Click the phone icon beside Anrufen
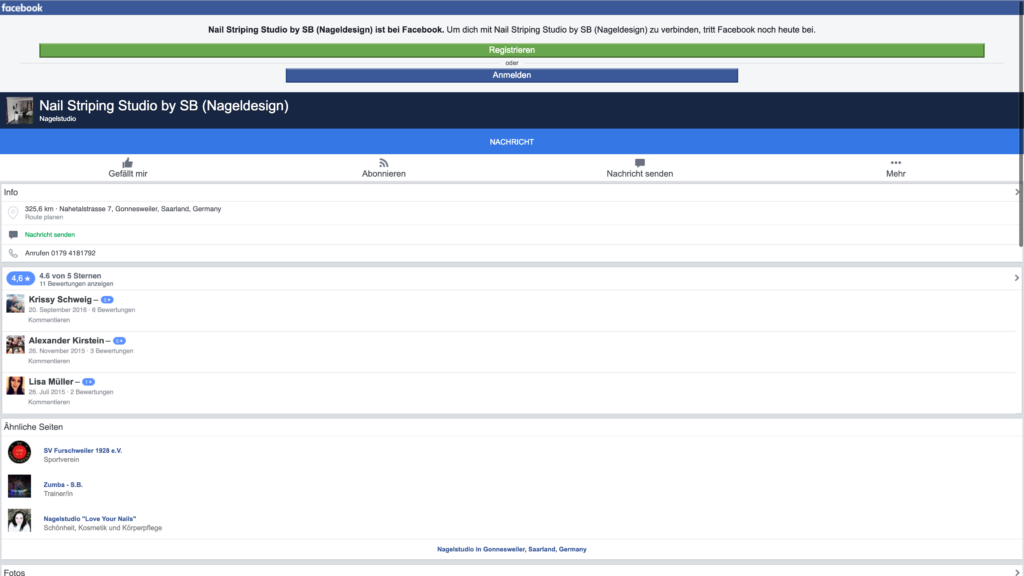Screen dimensions: 1024x576 tap(13, 253)
